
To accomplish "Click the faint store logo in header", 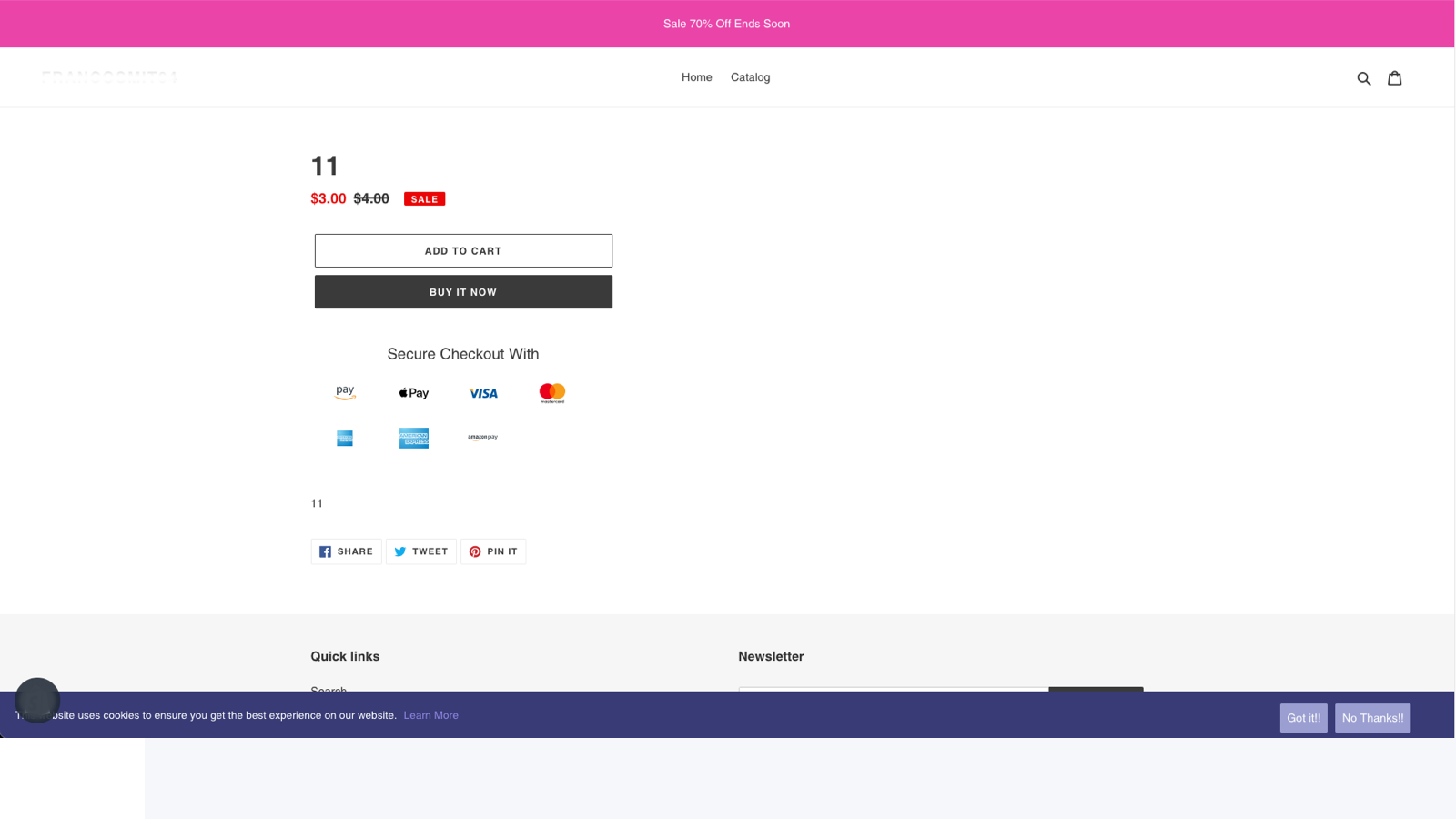I will click(110, 77).
